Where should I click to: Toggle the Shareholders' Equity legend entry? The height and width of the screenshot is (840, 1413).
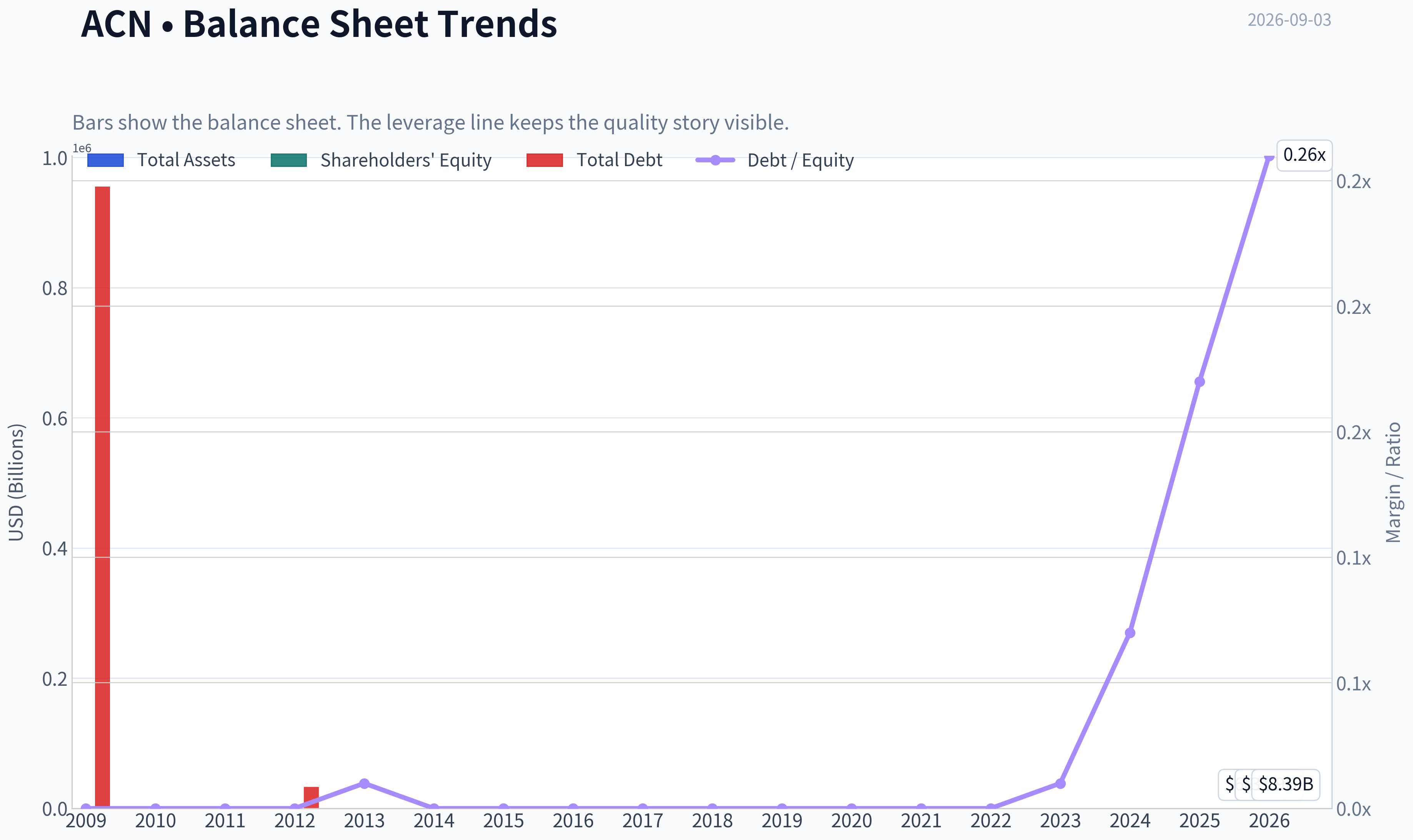(381, 160)
